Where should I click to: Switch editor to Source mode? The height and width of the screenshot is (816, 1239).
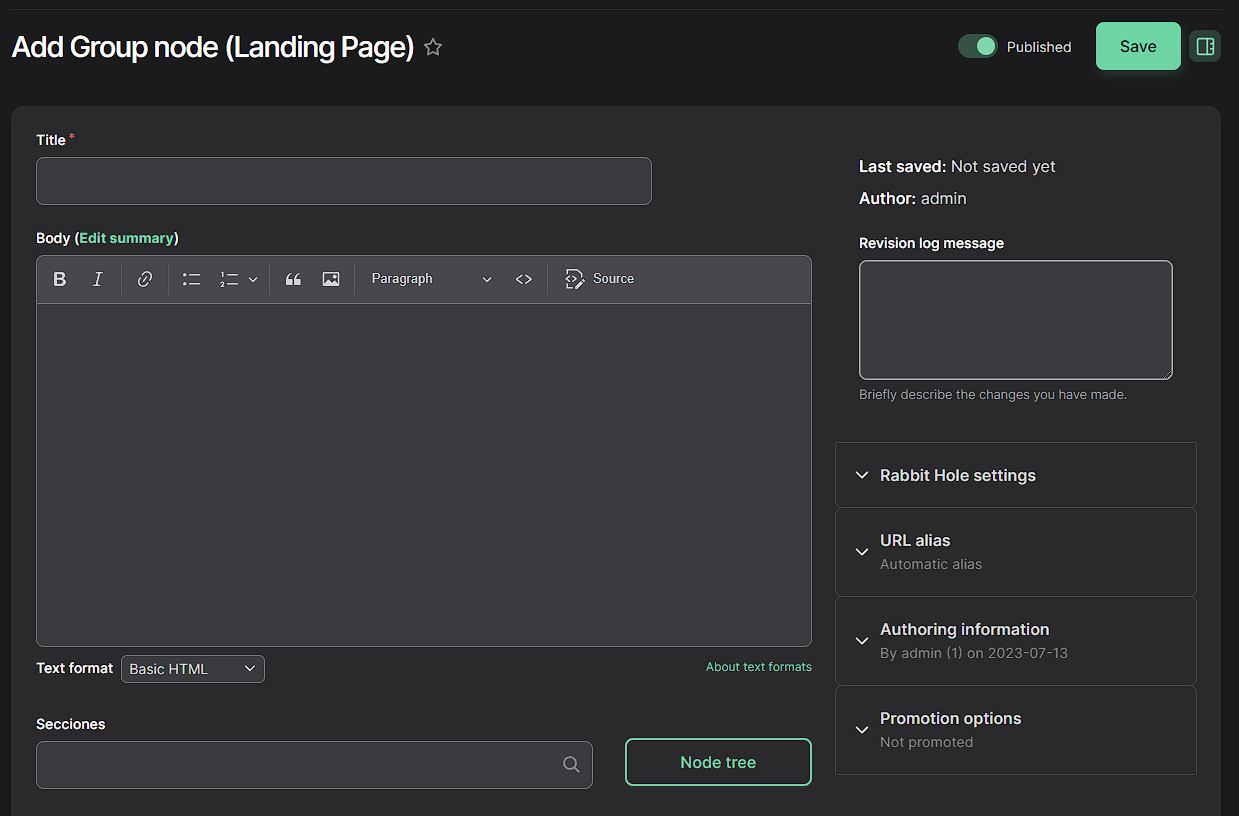tap(600, 279)
